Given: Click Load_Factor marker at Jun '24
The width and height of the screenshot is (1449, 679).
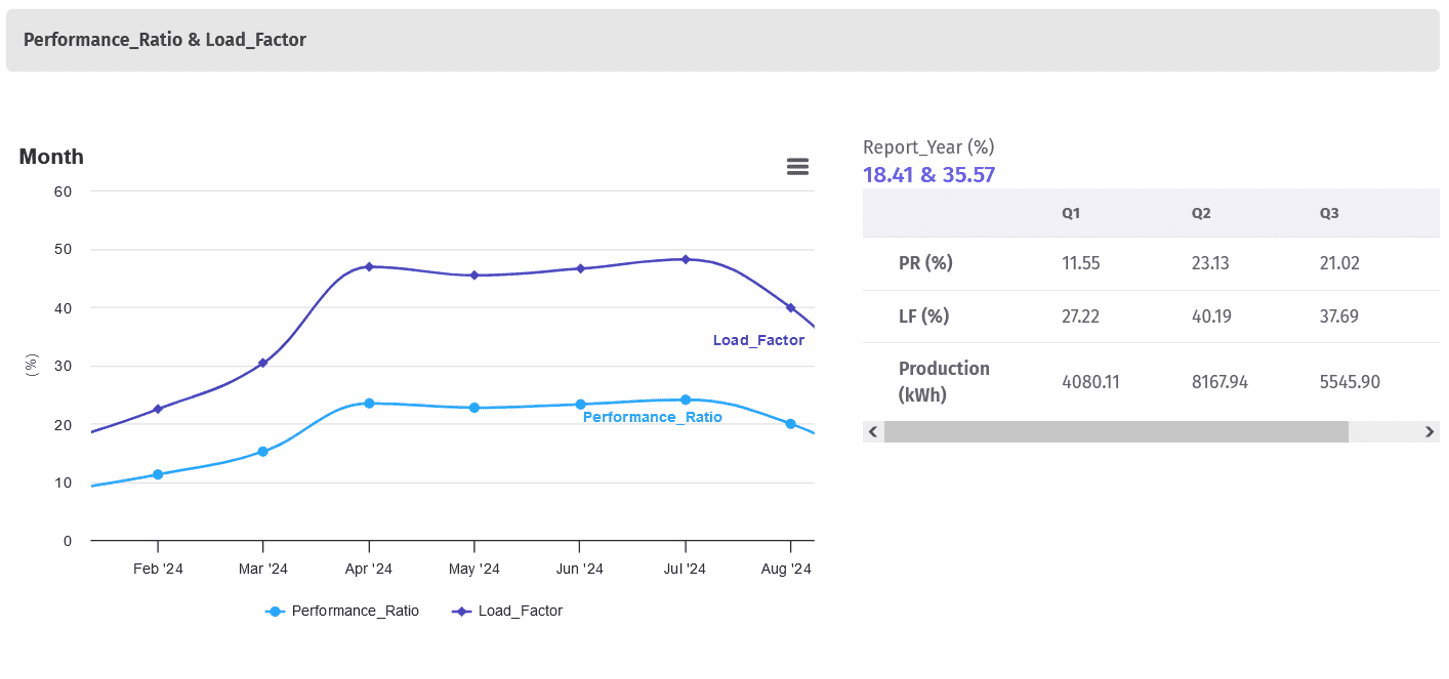Looking at the screenshot, I should [x=579, y=268].
